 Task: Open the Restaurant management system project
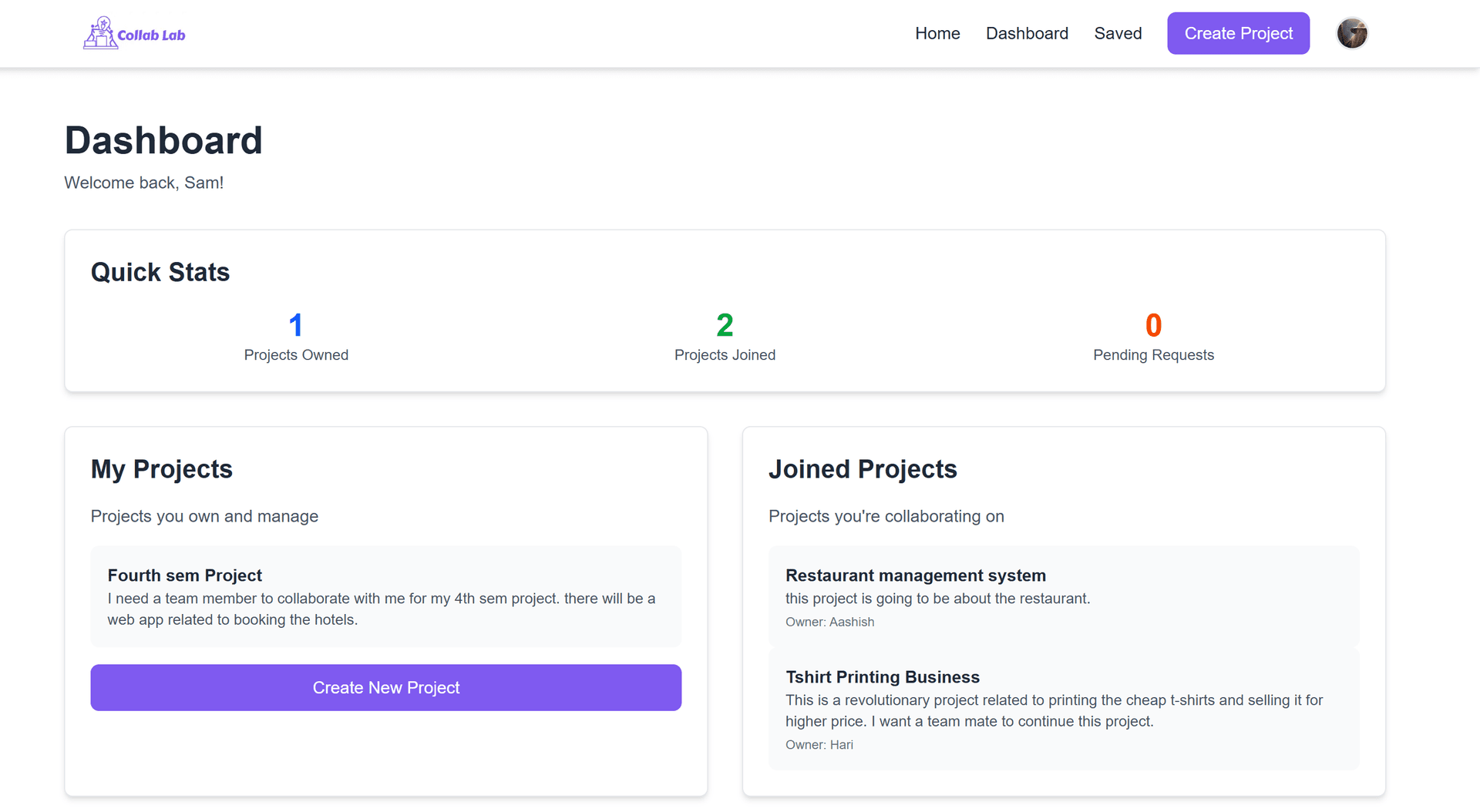pyautogui.click(x=1064, y=597)
